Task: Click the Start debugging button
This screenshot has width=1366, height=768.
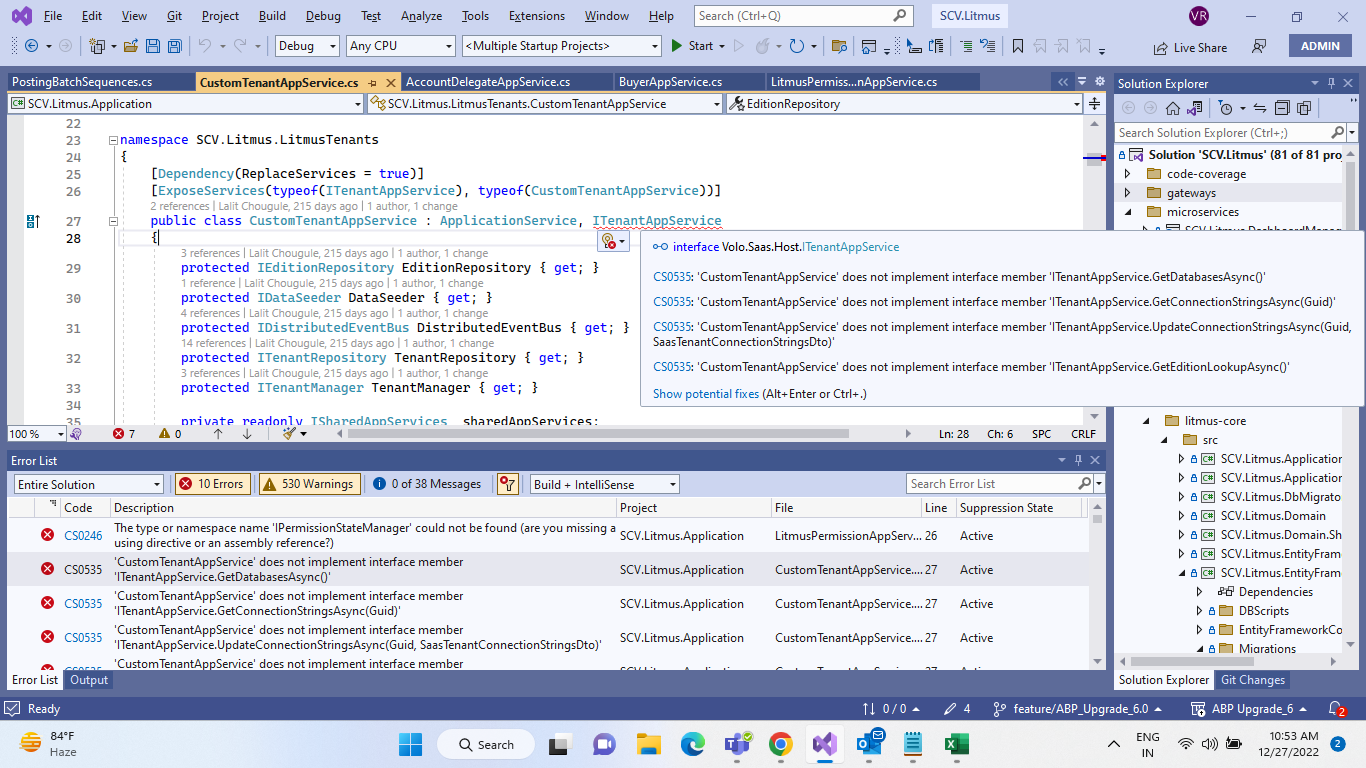Action: (692, 46)
